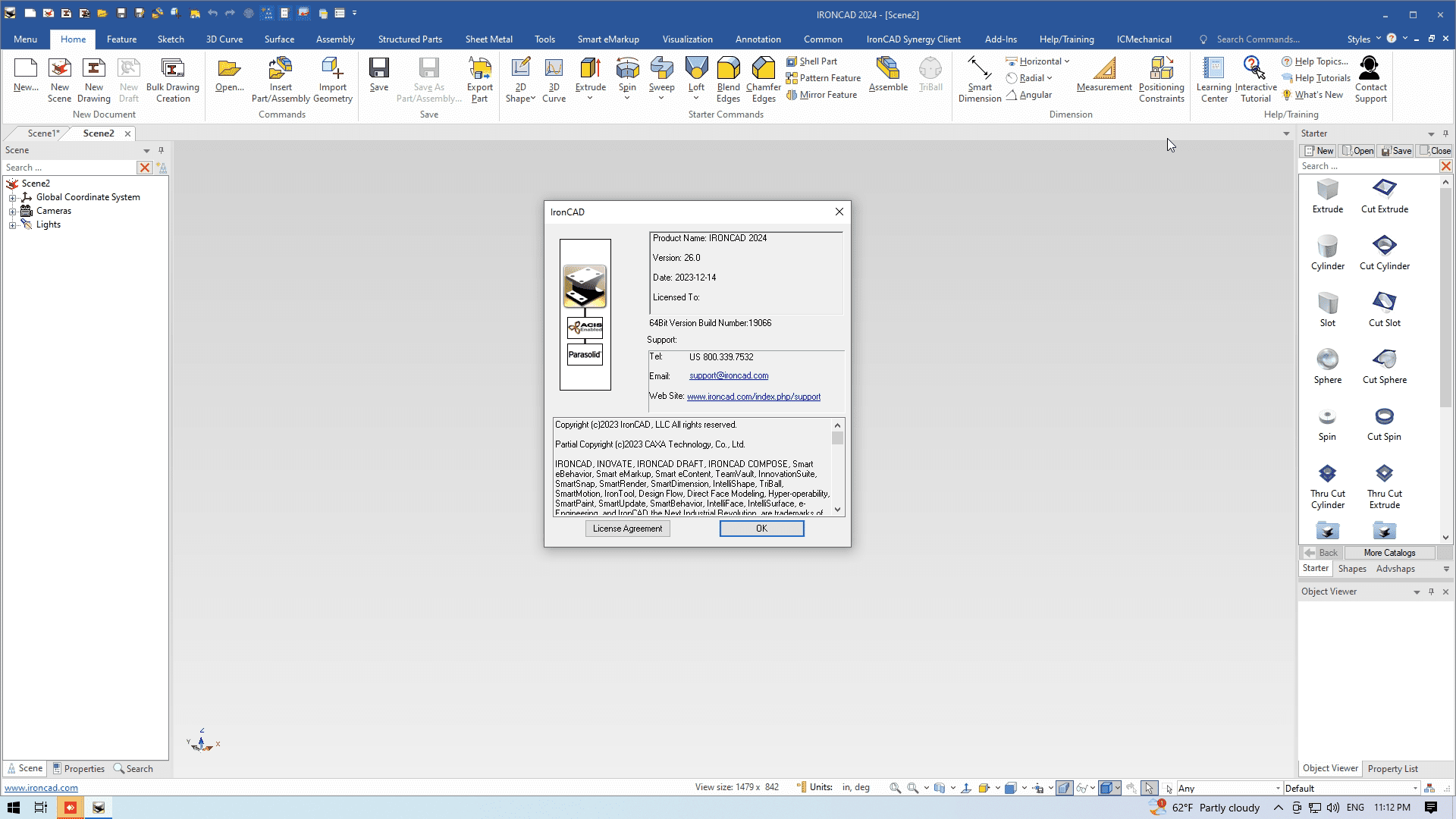Open the License Agreement
Viewport: 1456px width, 819px height.
627,529
